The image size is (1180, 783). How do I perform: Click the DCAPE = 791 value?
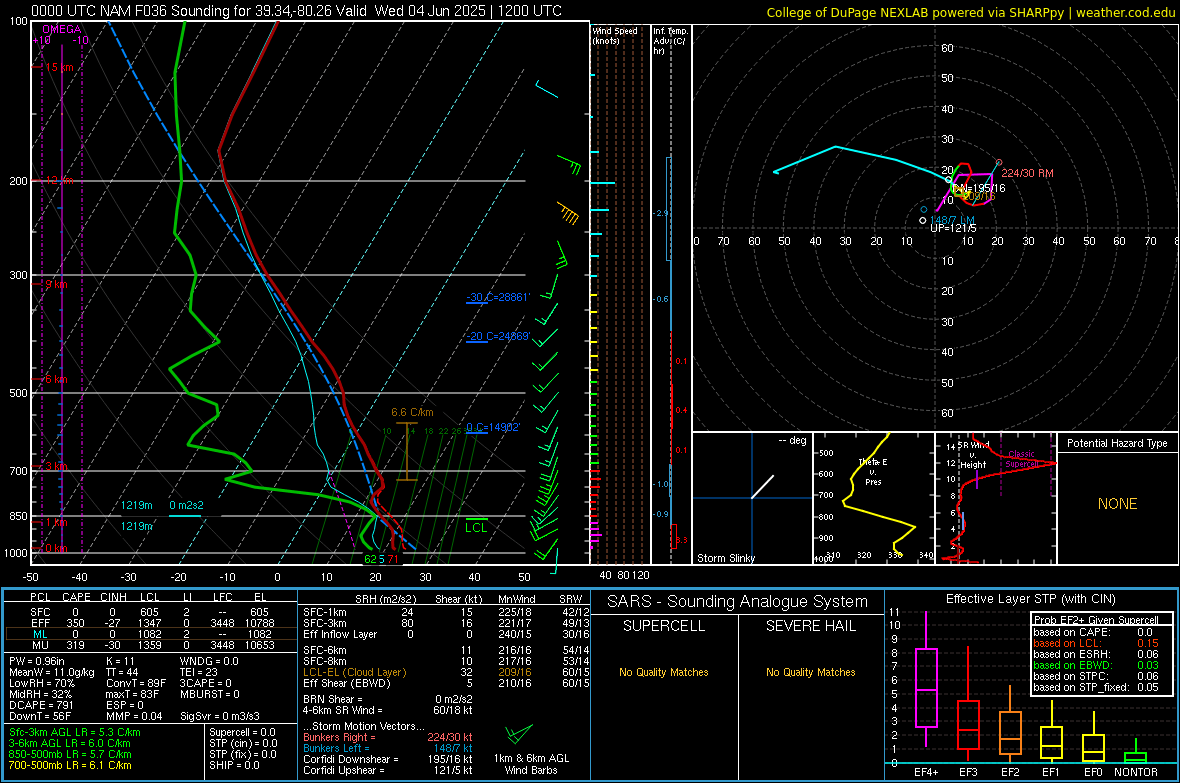41,705
